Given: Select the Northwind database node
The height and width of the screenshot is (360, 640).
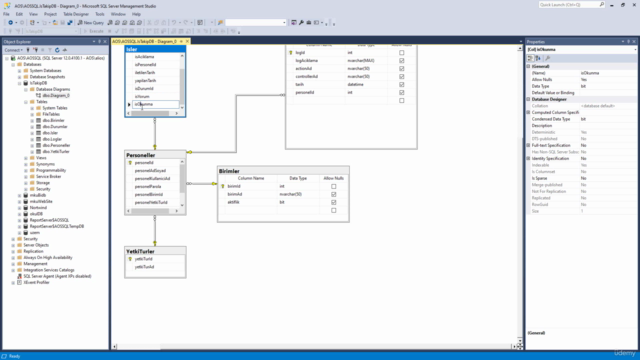Looking at the screenshot, I should click(x=38, y=208).
